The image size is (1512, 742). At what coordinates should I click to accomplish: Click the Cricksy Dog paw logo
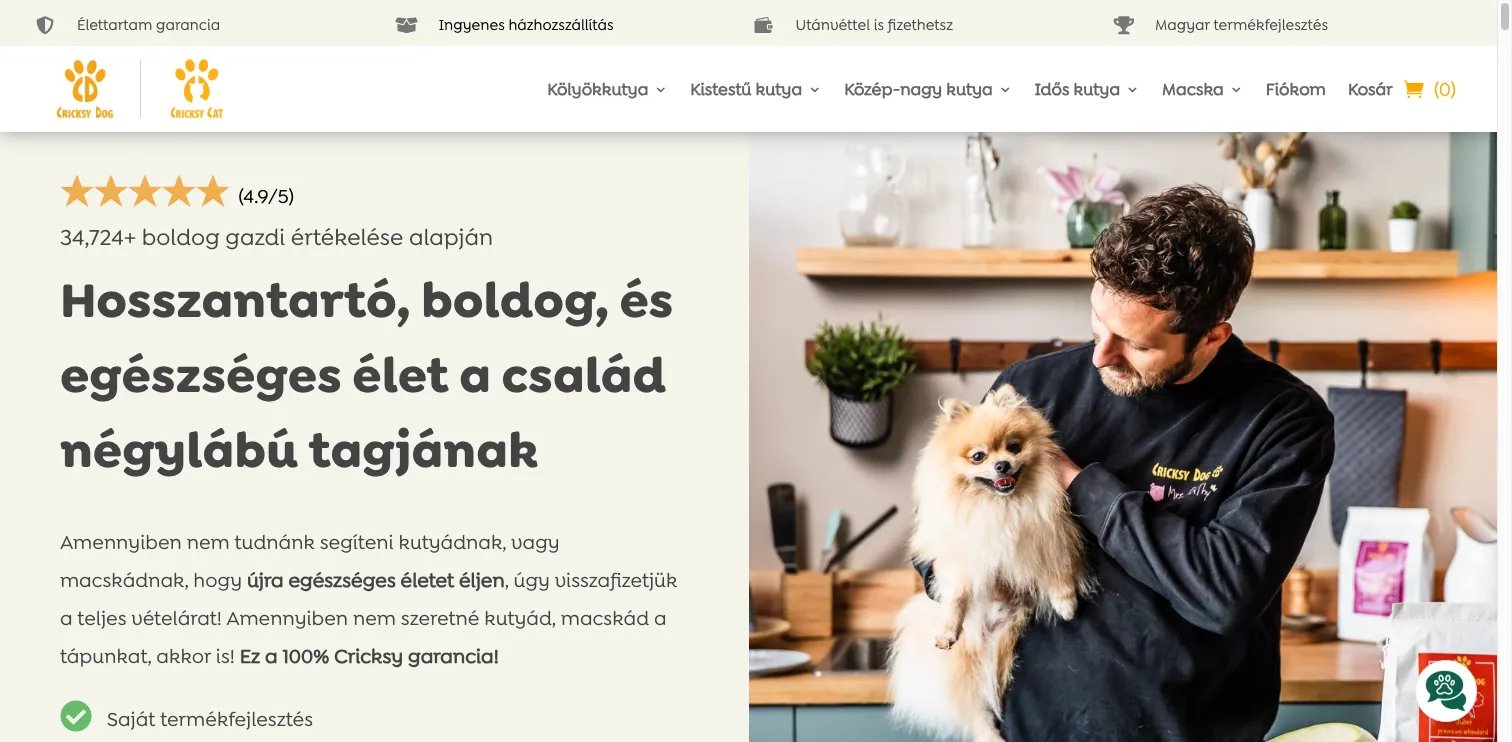click(x=85, y=89)
